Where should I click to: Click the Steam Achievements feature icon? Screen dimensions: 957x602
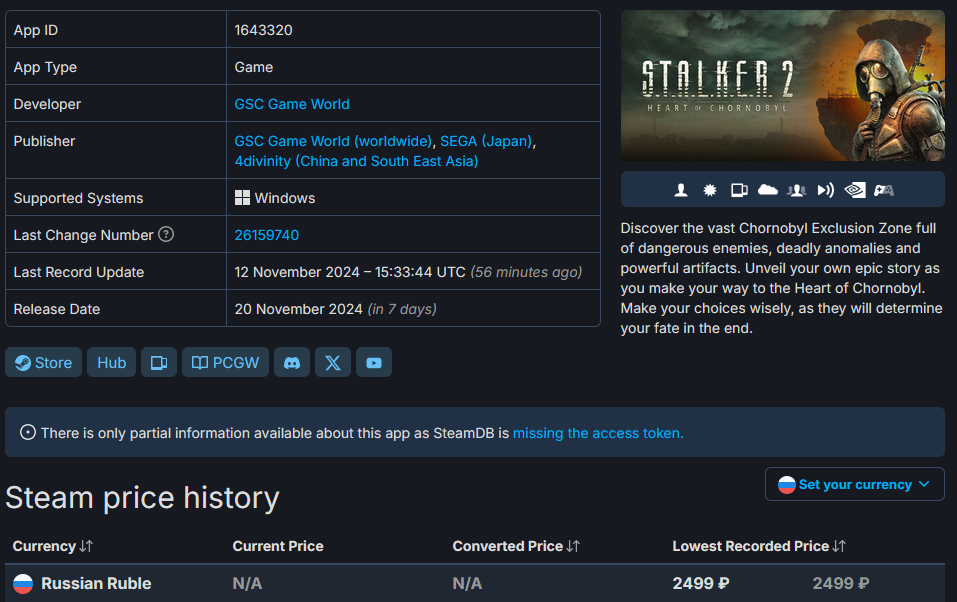pyautogui.click(x=710, y=190)
